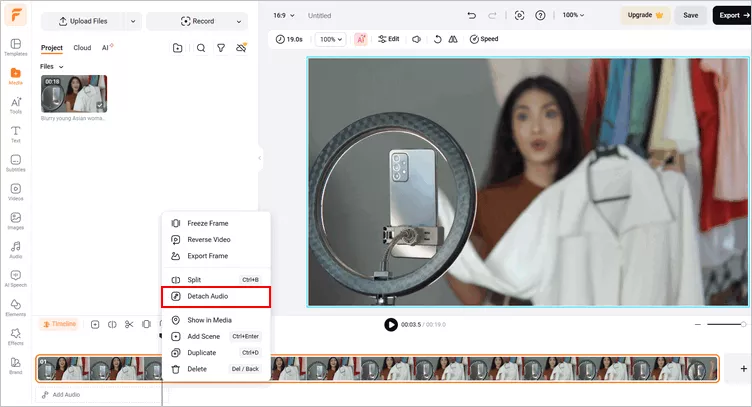Open the Effects sidebar panel
752x407 pixels.
pos(15,337)
